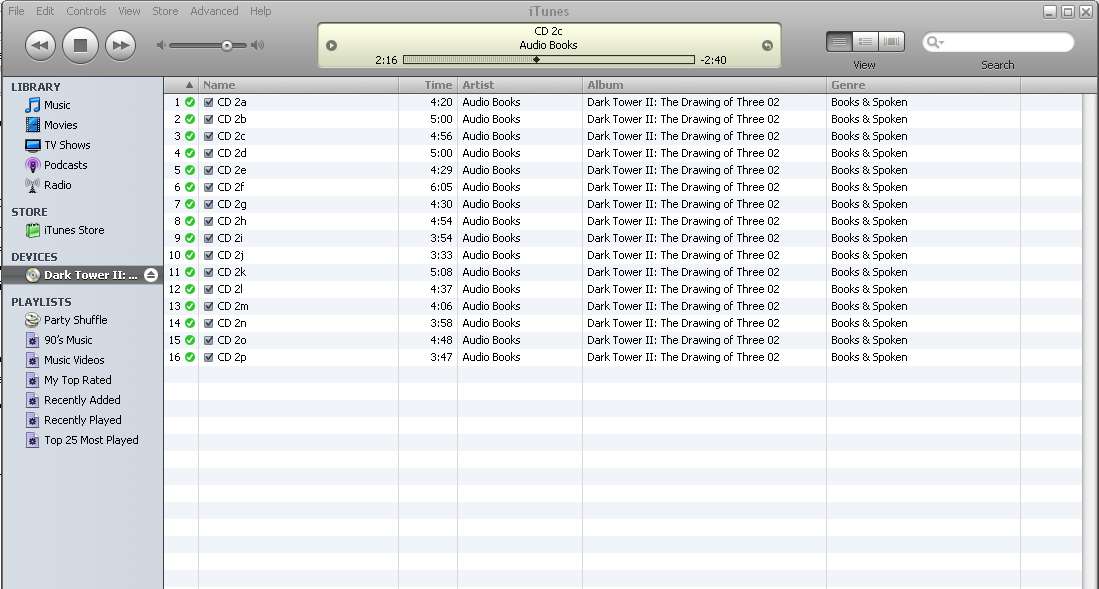Open the View menu
The height and width of the screenshot is (589, 1099).
[x=129, y=11]
